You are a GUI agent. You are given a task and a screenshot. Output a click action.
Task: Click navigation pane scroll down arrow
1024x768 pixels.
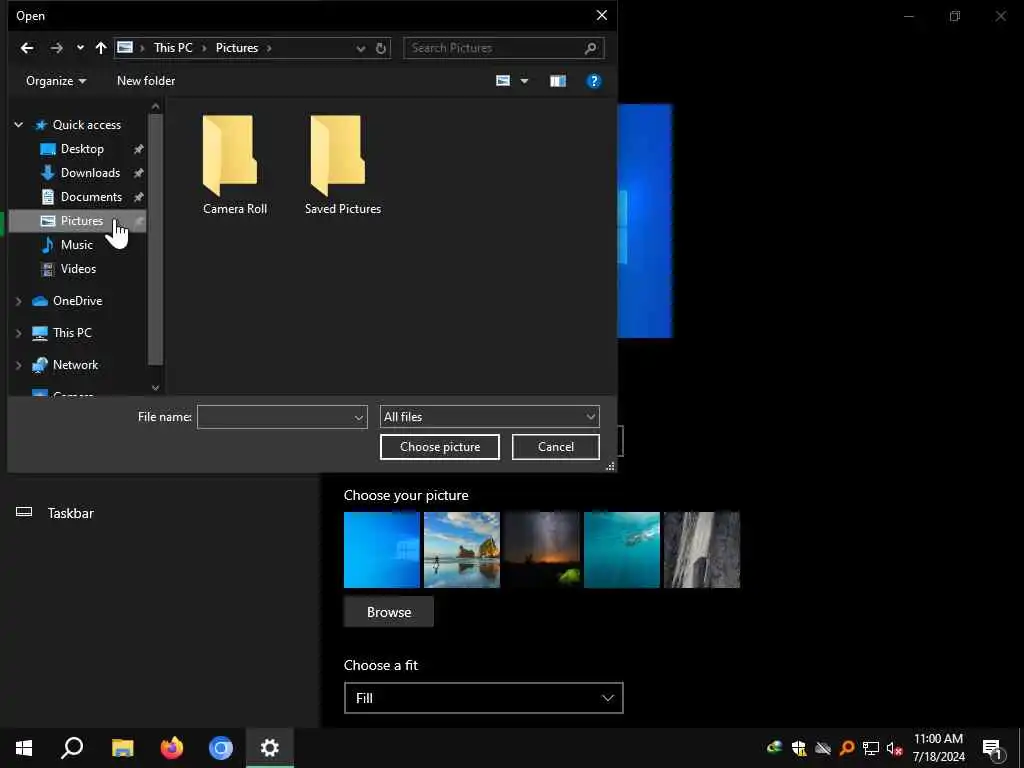(x=155, y=387)
